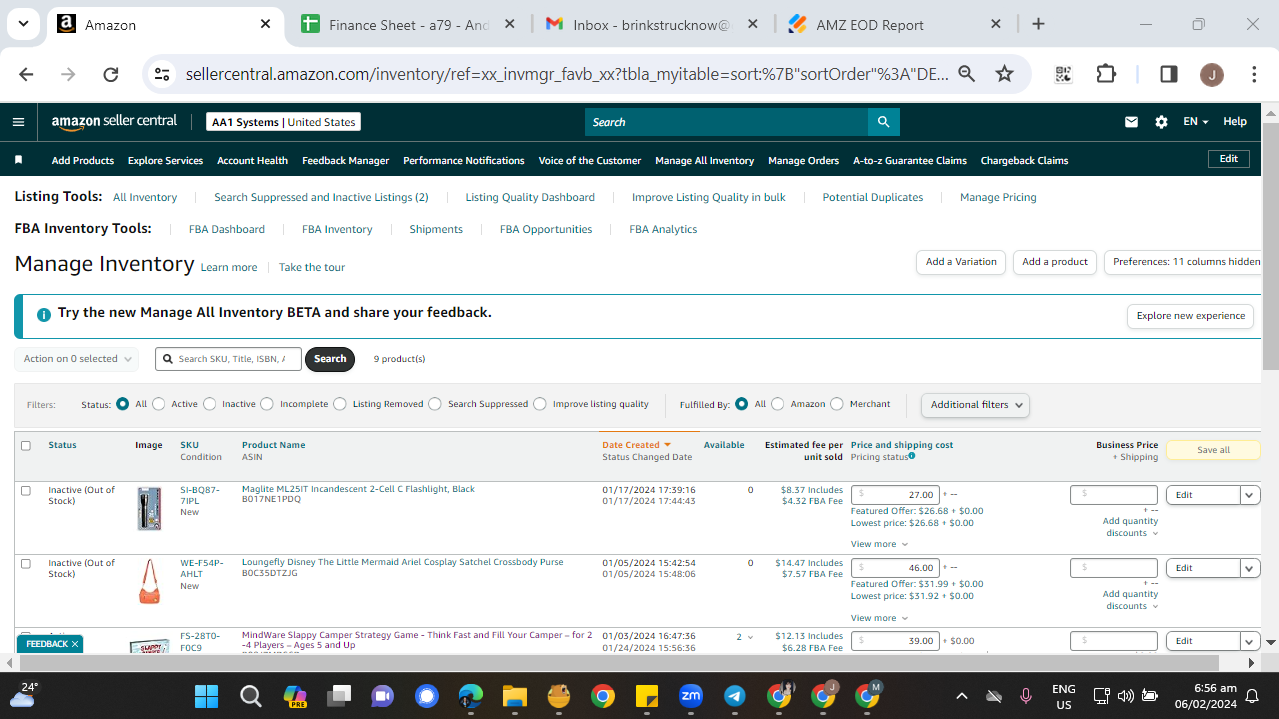The height and width of the screenshot is (719, 1279).
Task: Open the notification bell in system tray
Action: 1251,696
